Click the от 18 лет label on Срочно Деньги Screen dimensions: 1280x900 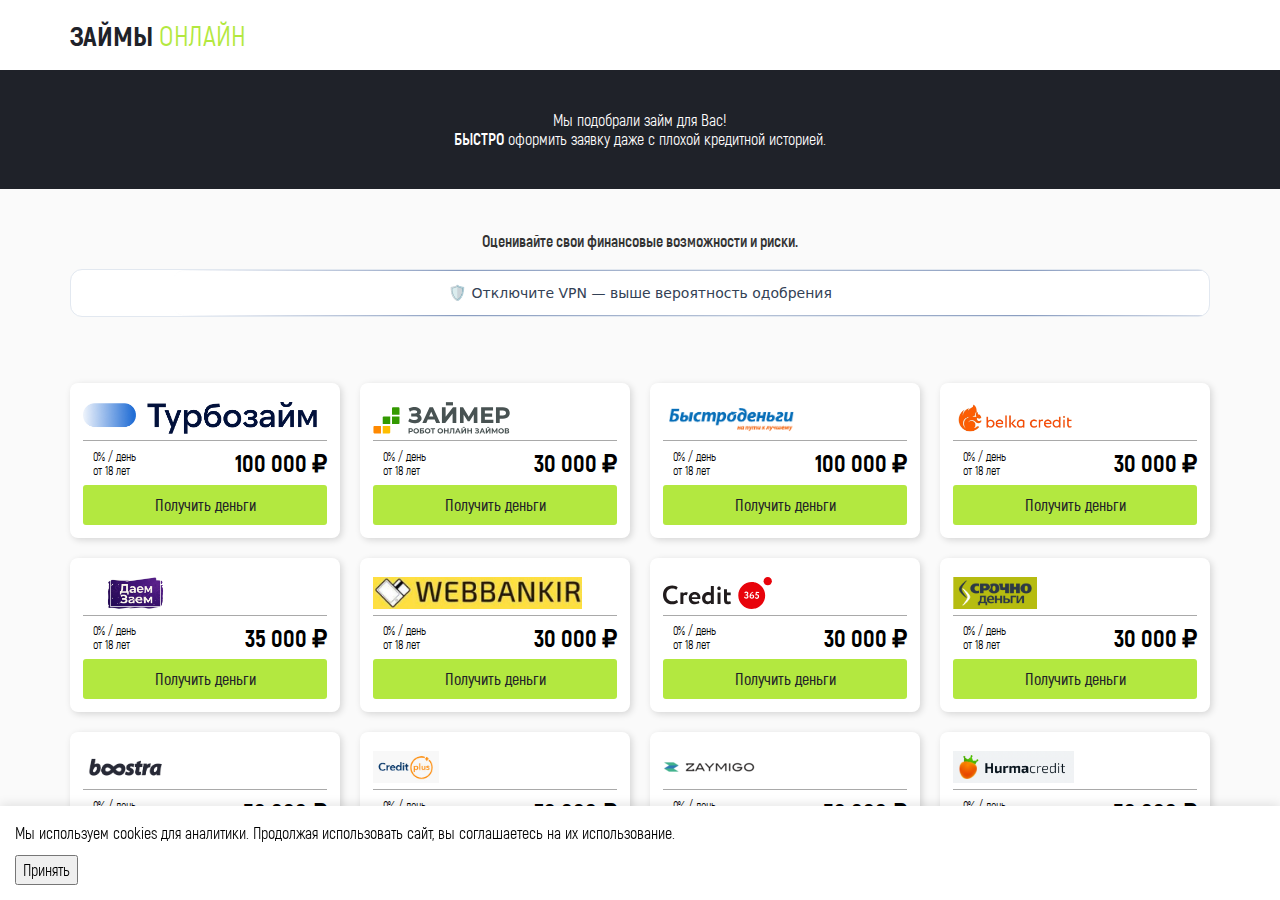[982, 645]
